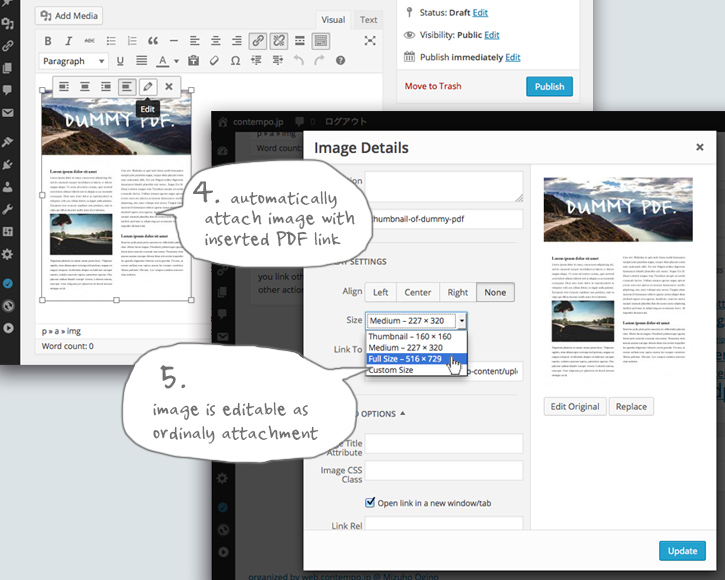The height and width of the screenshot is (580, 725).
Task: Apply strikethrough ABC formatting
Action: pyautogui.click(x=90, y=41)
